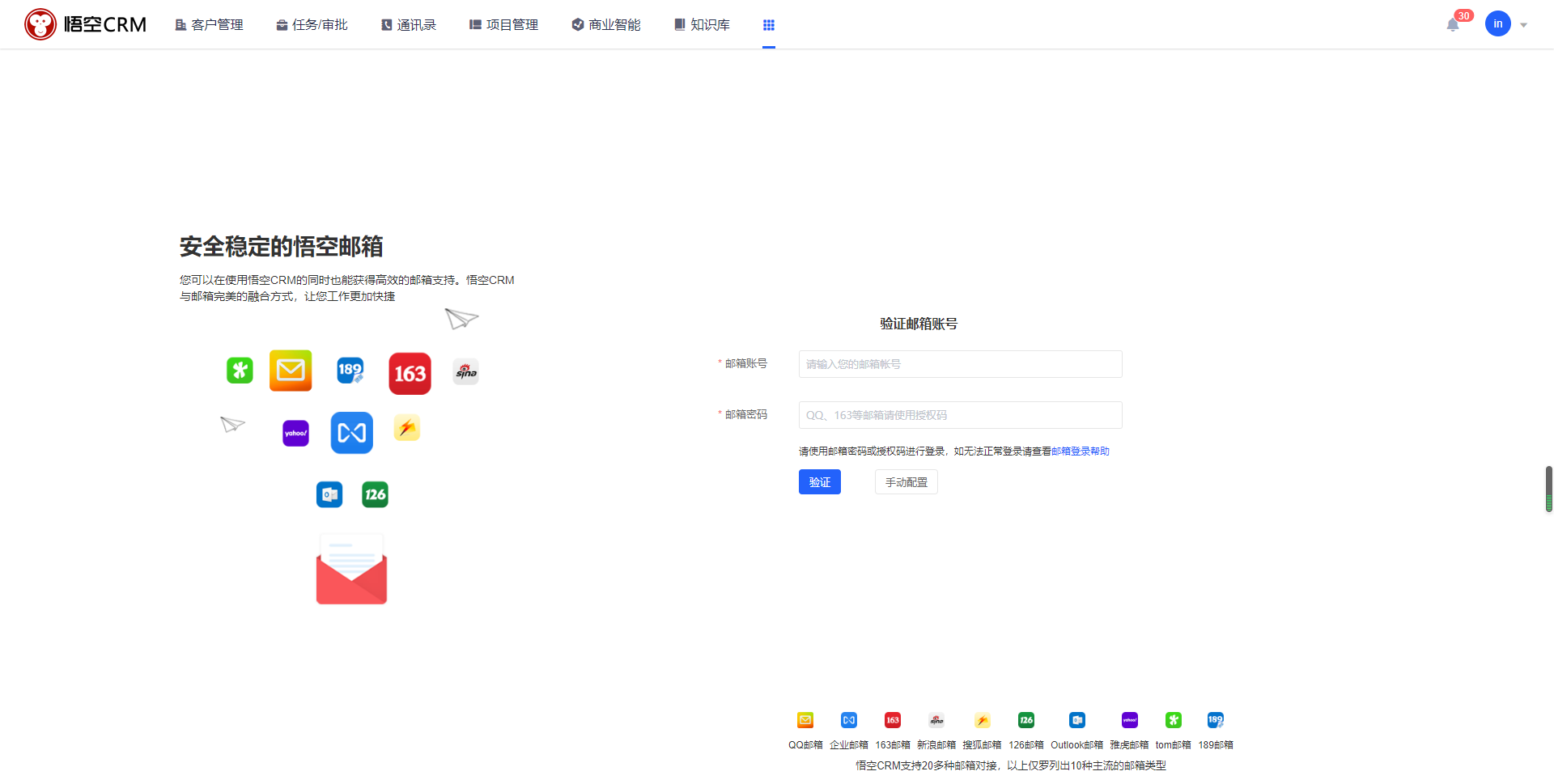The image size is (1554, 784).
Task: Click the blue user avatar
Action: 1498,23
